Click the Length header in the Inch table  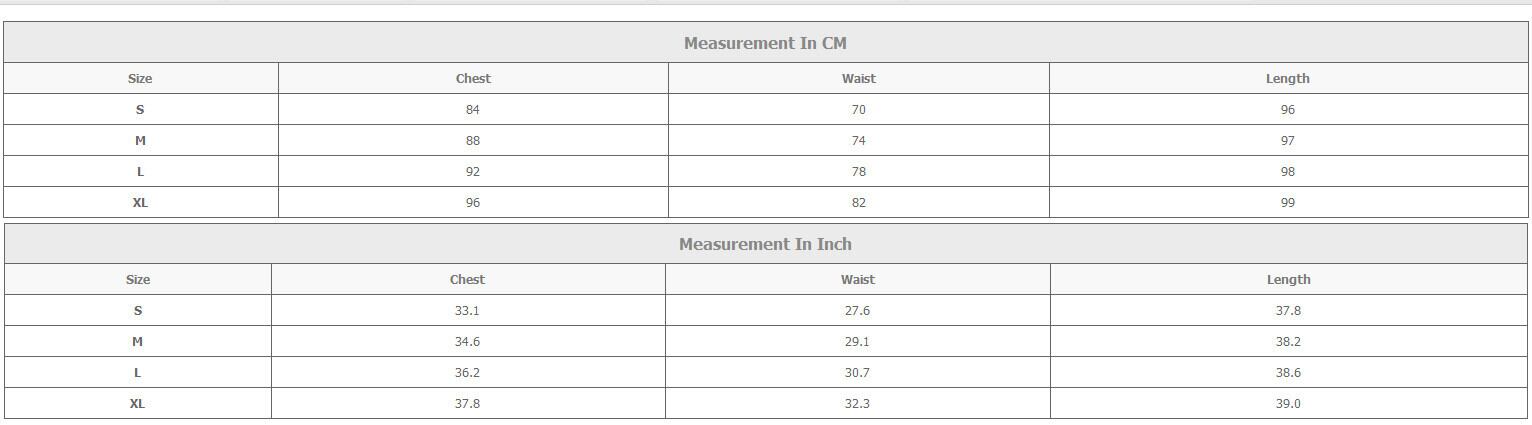(1288, 279)
